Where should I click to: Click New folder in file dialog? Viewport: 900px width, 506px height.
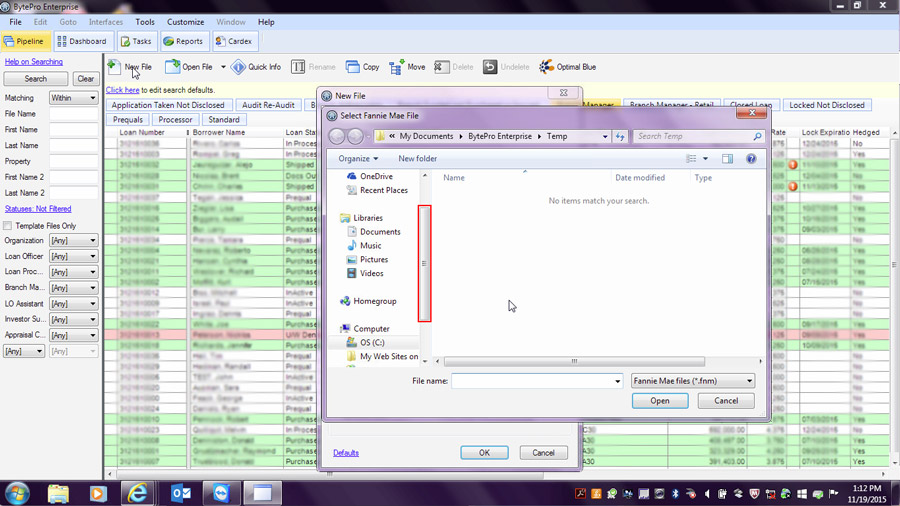[417, 158]
